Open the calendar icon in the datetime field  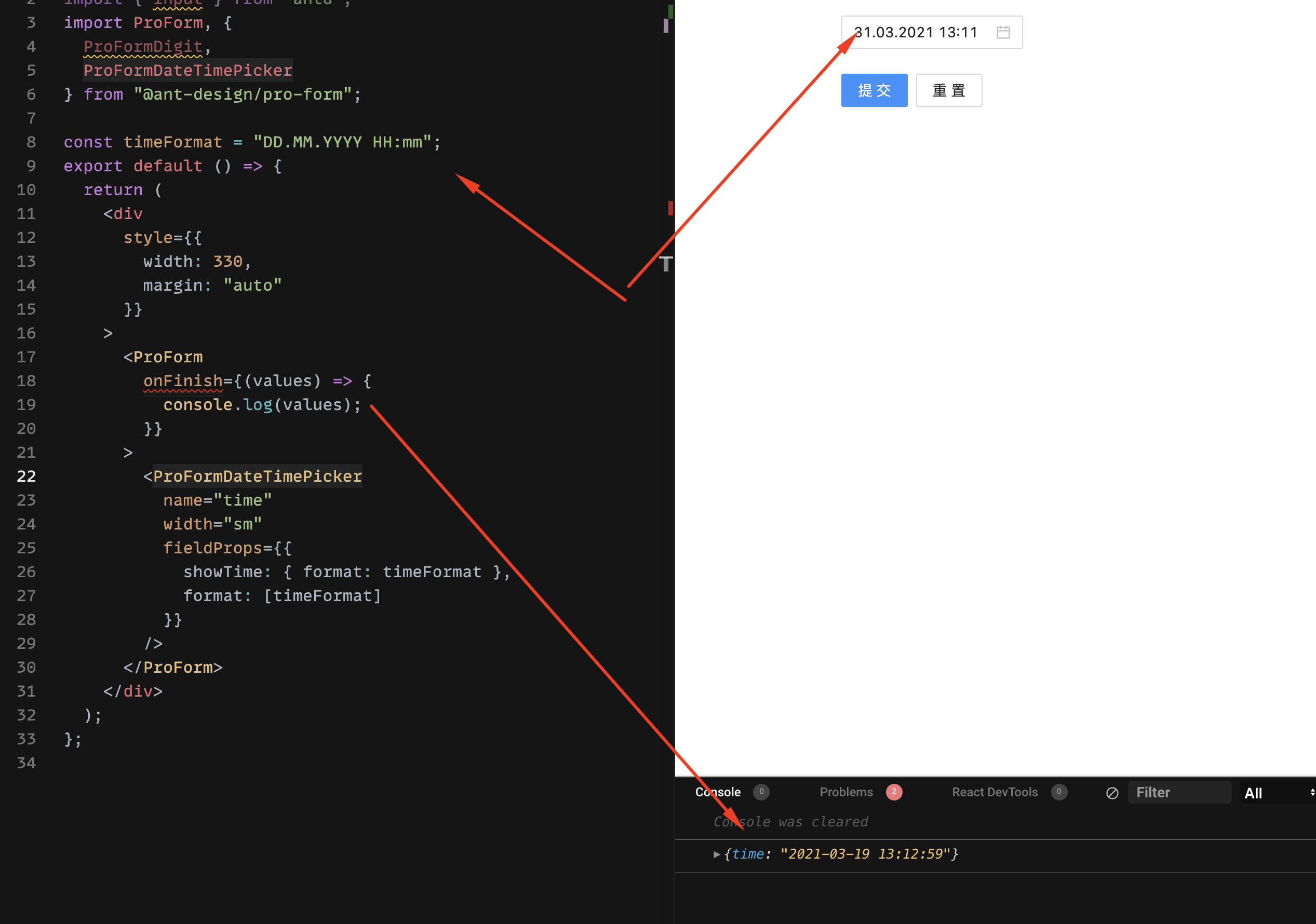coord(1003,33)
